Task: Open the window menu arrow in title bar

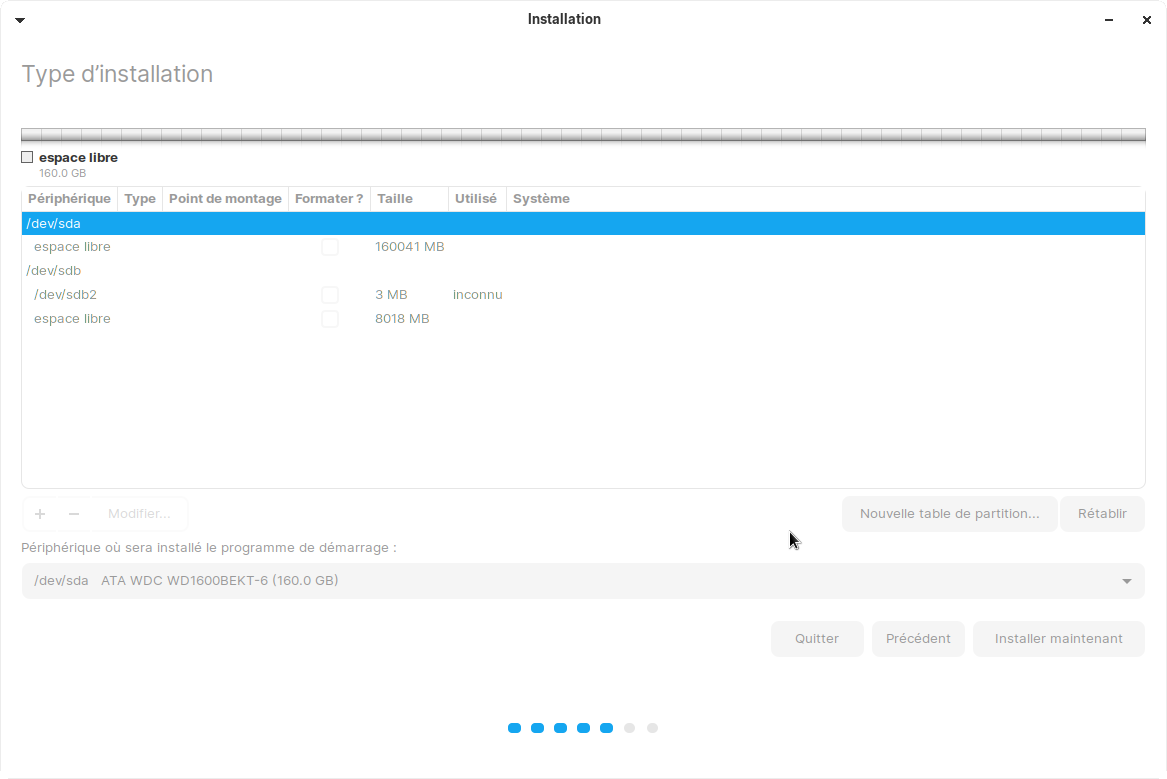Action: coord(20,20)
